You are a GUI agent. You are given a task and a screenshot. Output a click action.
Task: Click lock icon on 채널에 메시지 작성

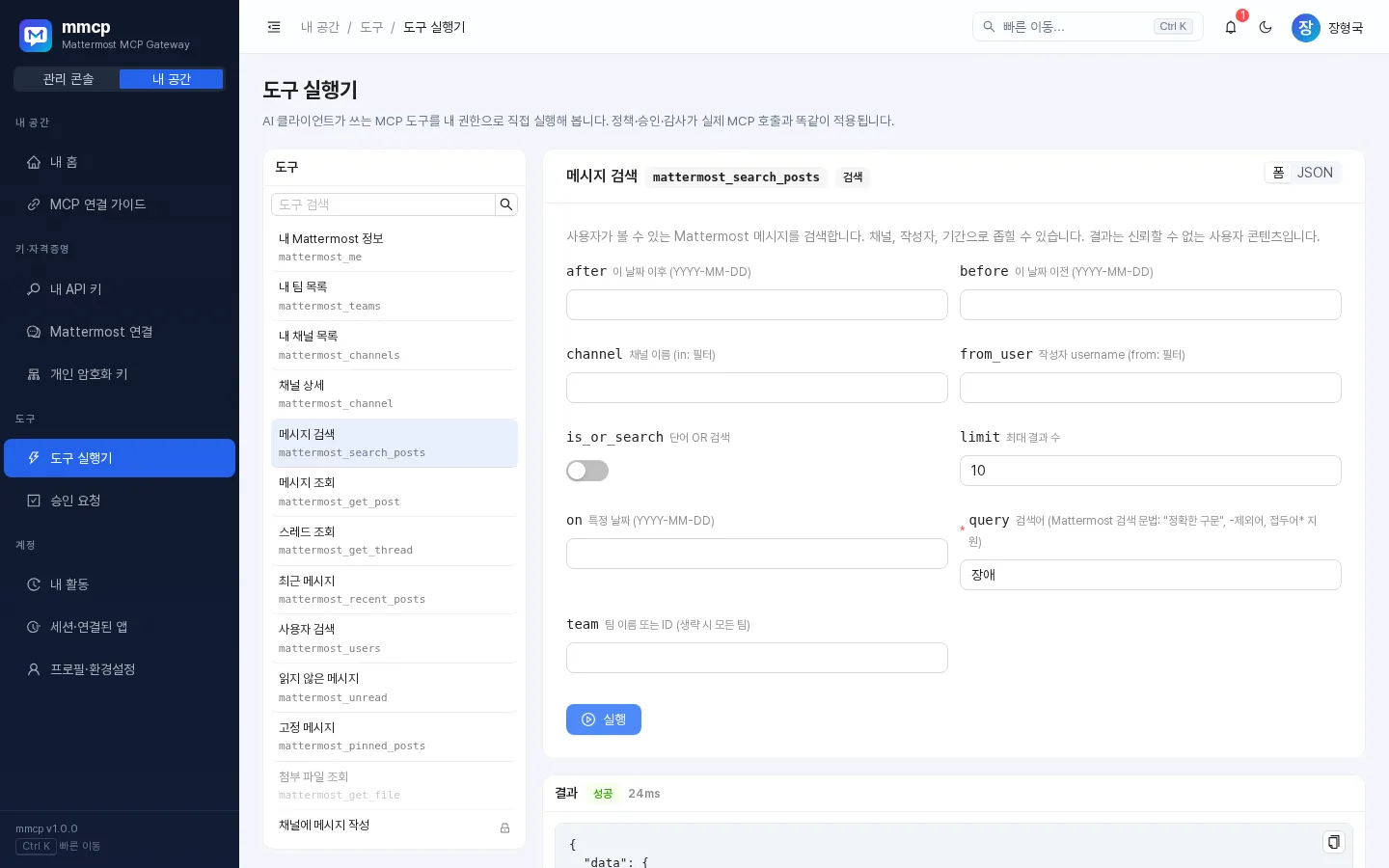(504, 827)
